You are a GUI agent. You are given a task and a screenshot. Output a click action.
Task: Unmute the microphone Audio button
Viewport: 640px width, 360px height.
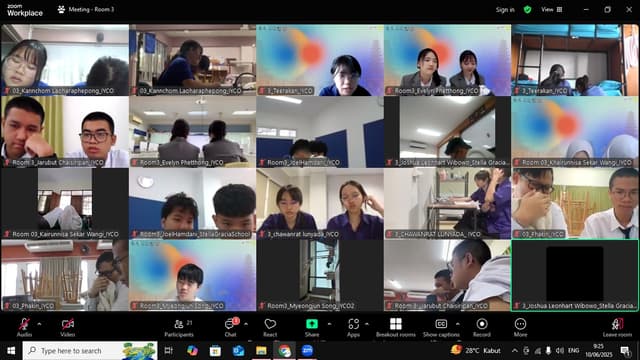point(24,327)
